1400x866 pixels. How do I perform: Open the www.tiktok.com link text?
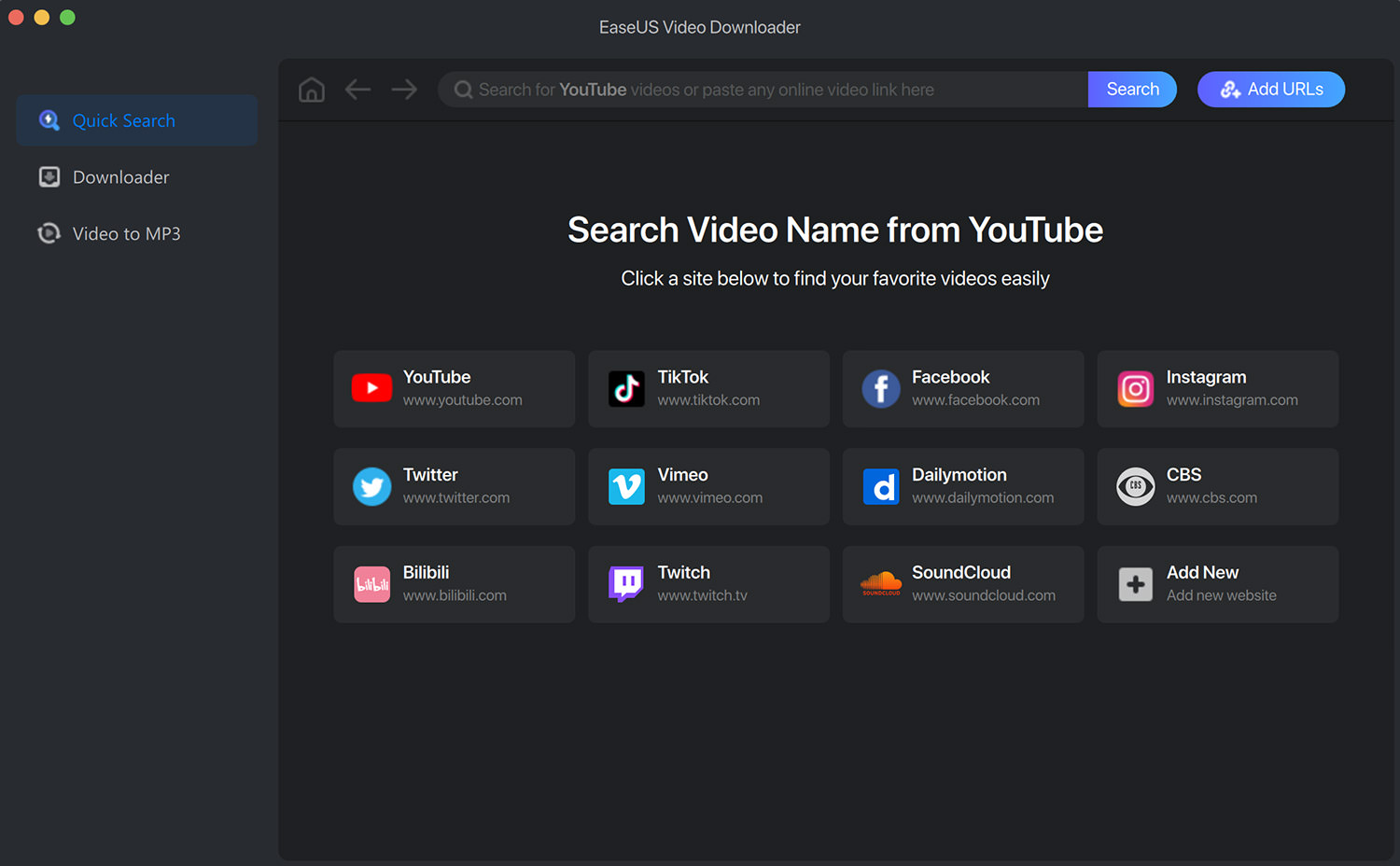[x=708, y=400]
